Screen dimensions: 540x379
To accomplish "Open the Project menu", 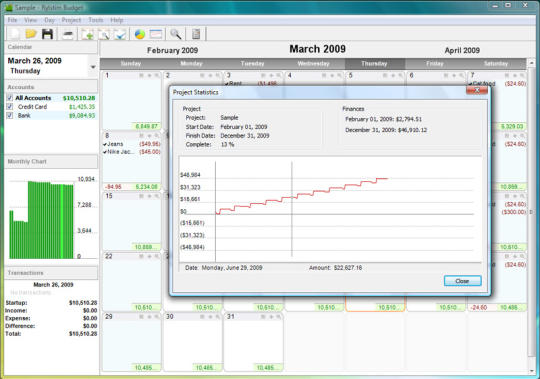I will (x=71, y=20).
